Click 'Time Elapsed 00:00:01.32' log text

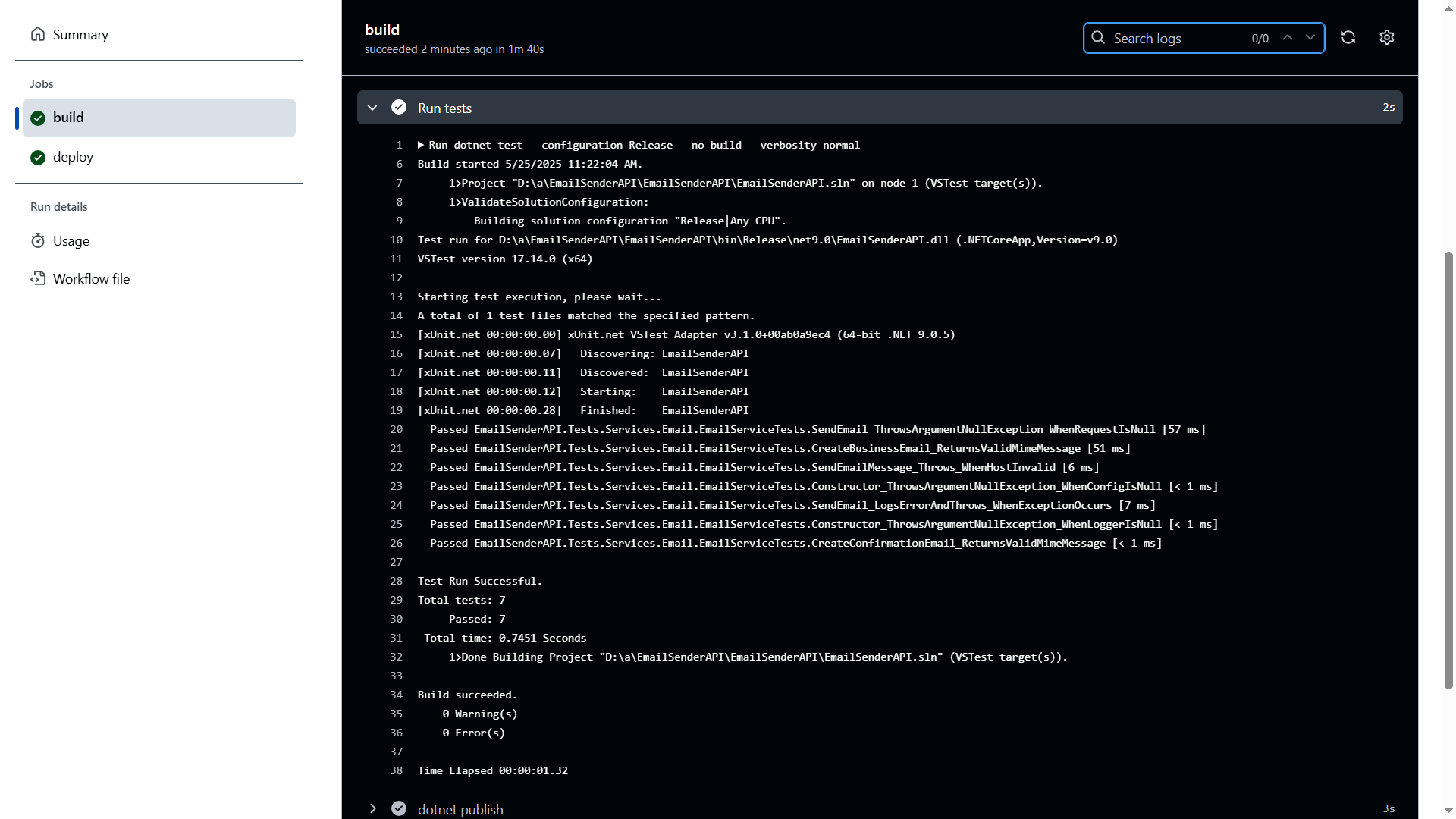(493, 770)
